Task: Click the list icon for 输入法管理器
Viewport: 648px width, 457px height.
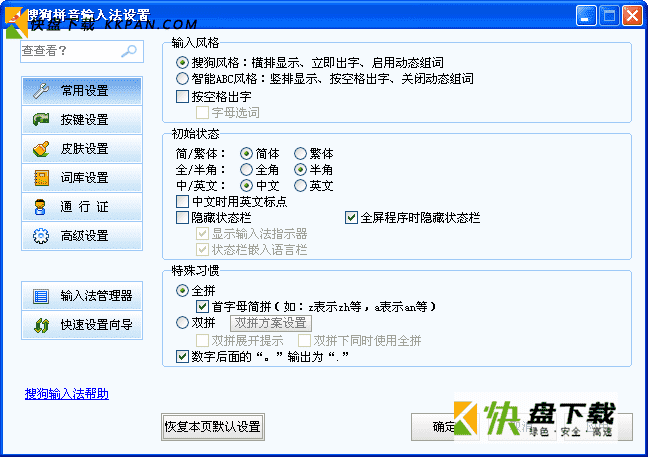Action: point(41,296)
